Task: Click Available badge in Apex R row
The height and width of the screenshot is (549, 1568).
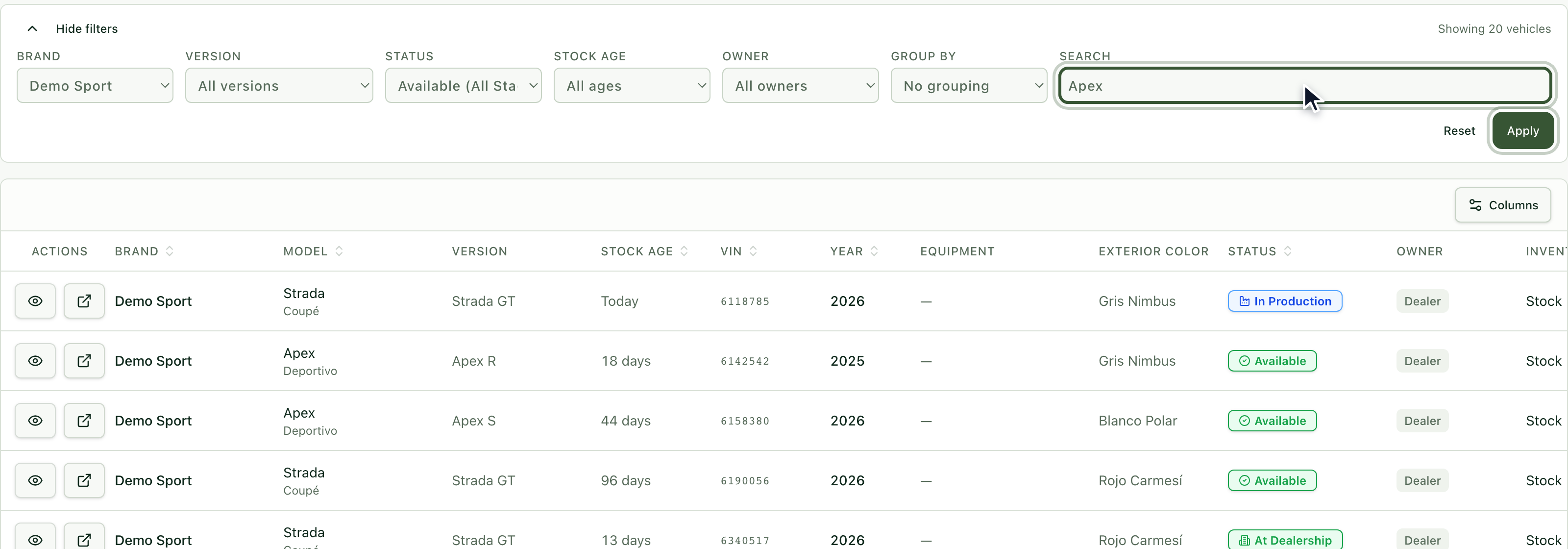Action: [x=1272, y=360]
